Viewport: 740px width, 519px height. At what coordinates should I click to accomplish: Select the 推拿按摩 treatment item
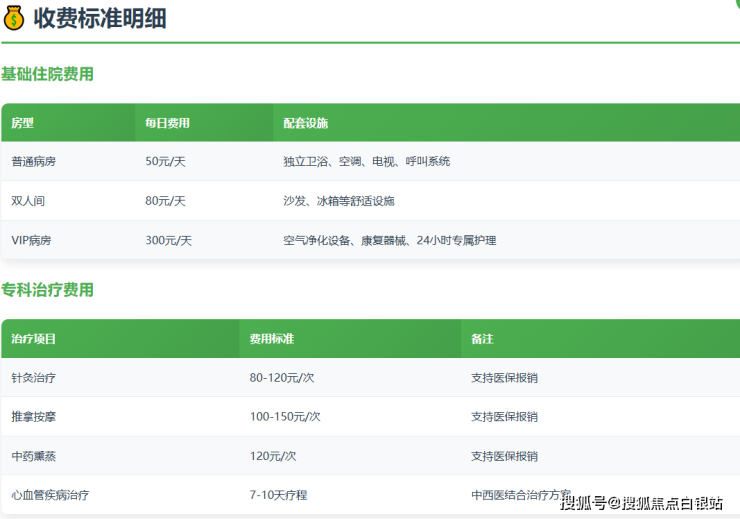pyautogui.click(x=34, y=417)
